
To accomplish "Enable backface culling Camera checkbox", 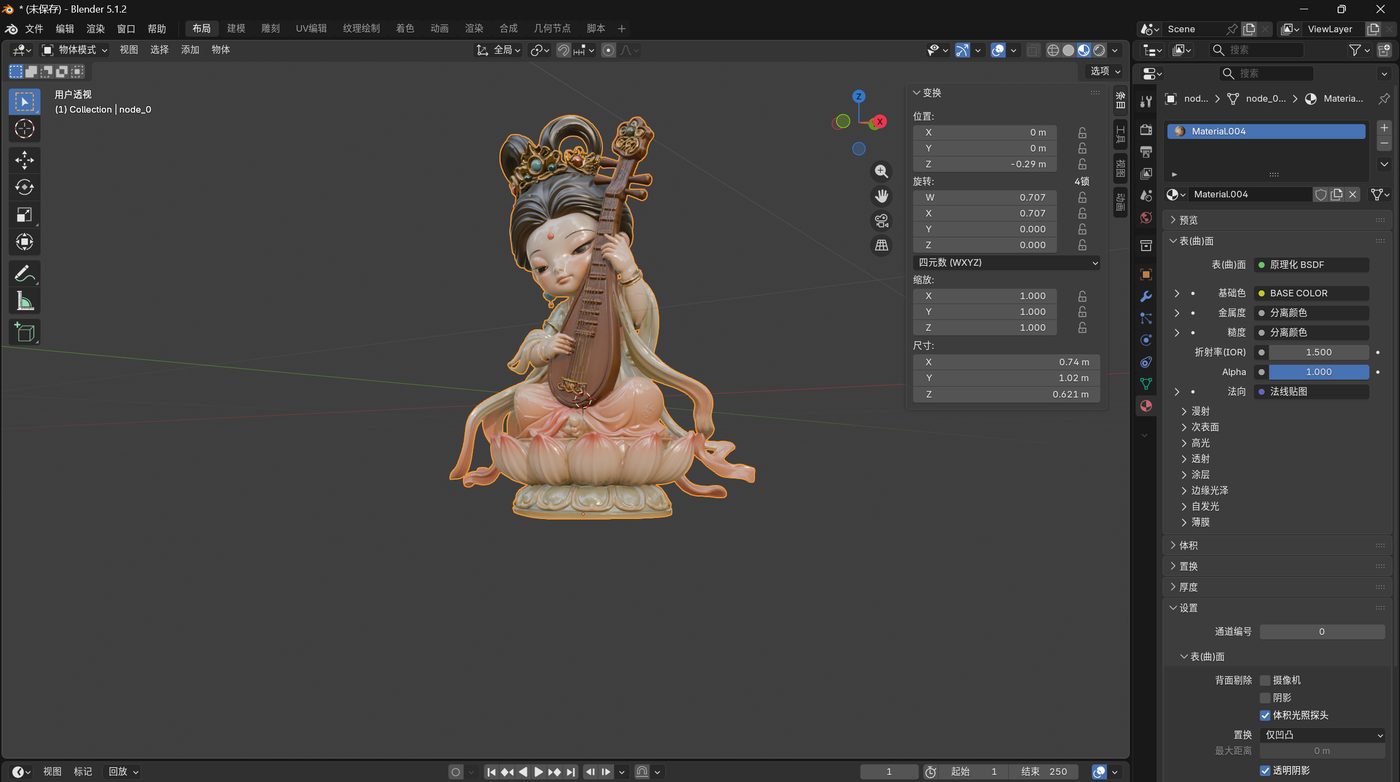I will (1265, 680).
